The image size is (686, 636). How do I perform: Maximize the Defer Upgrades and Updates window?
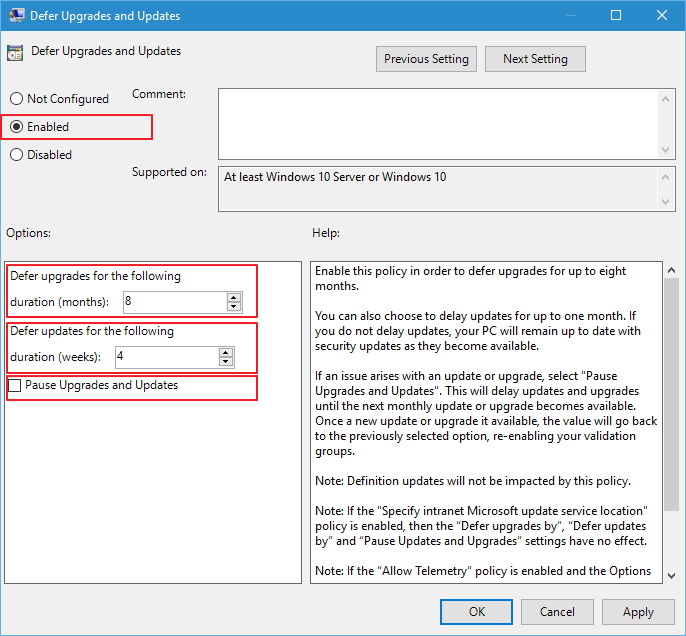616,15
